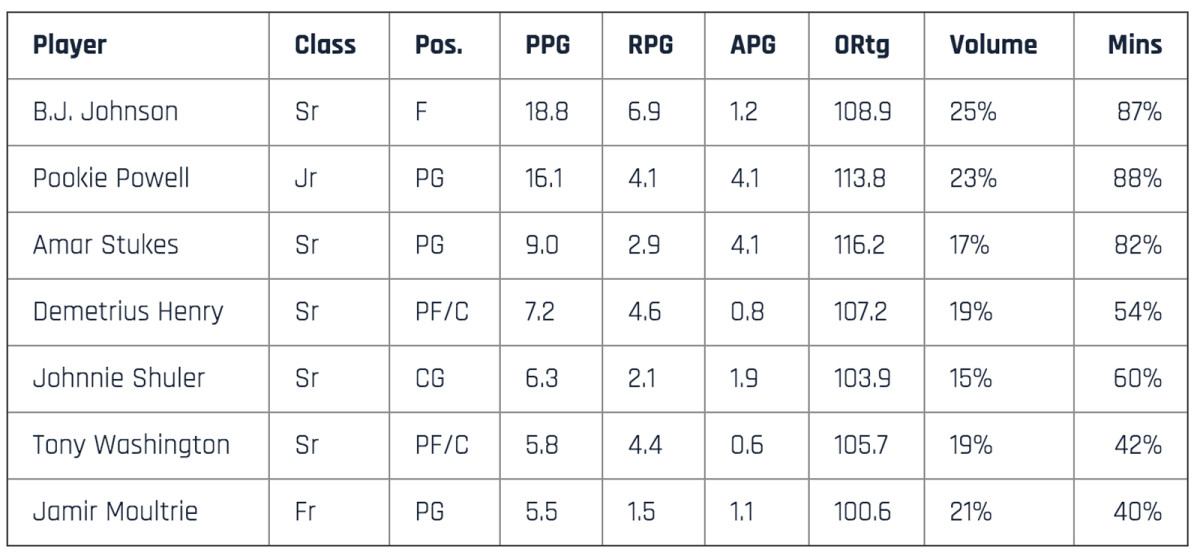Click Pookie Powell's 88% Mins cell
The image size is (1200, 553).
point(1137,179)
